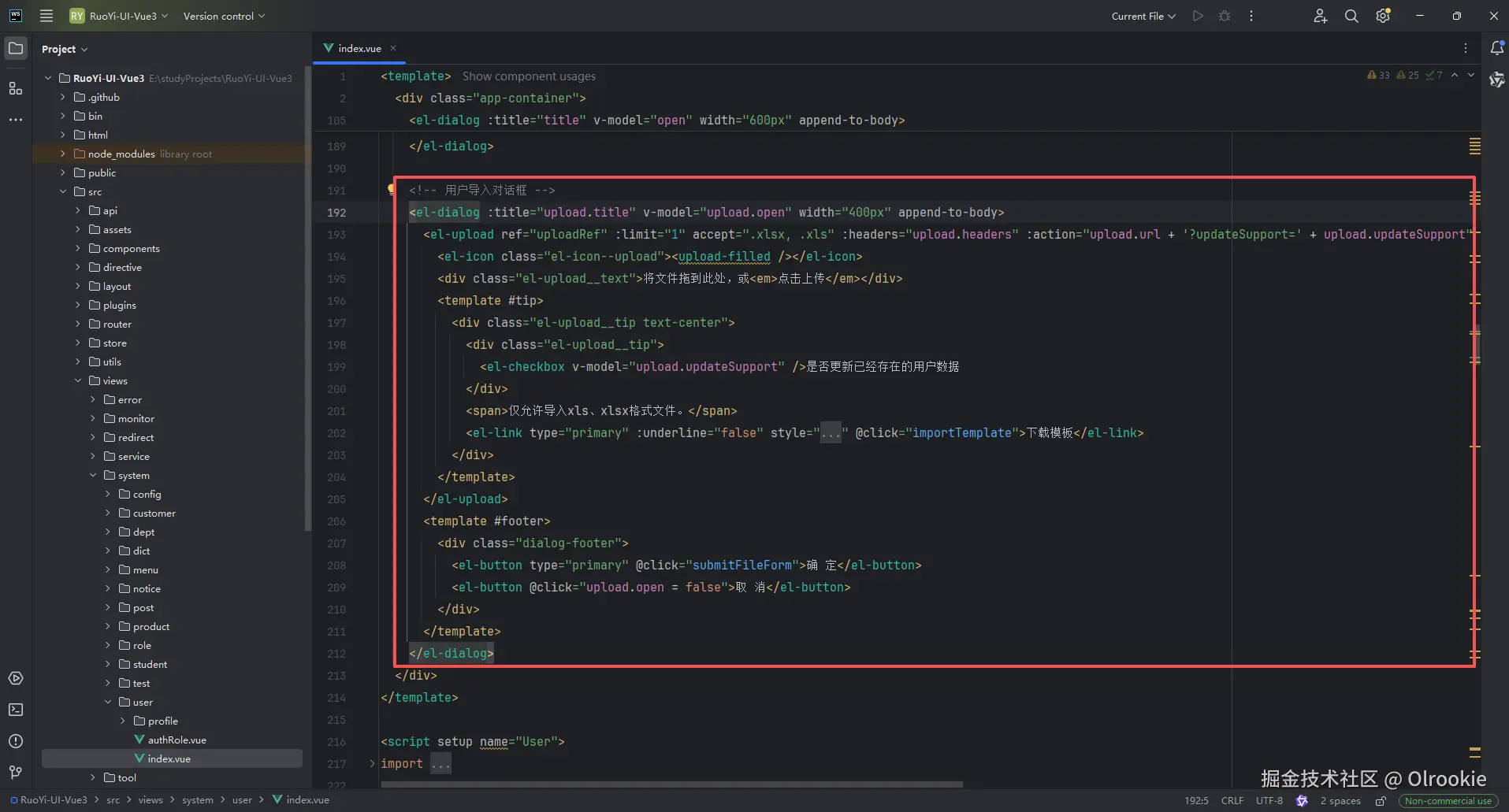Open the Terminal tool window

[16, 710]
